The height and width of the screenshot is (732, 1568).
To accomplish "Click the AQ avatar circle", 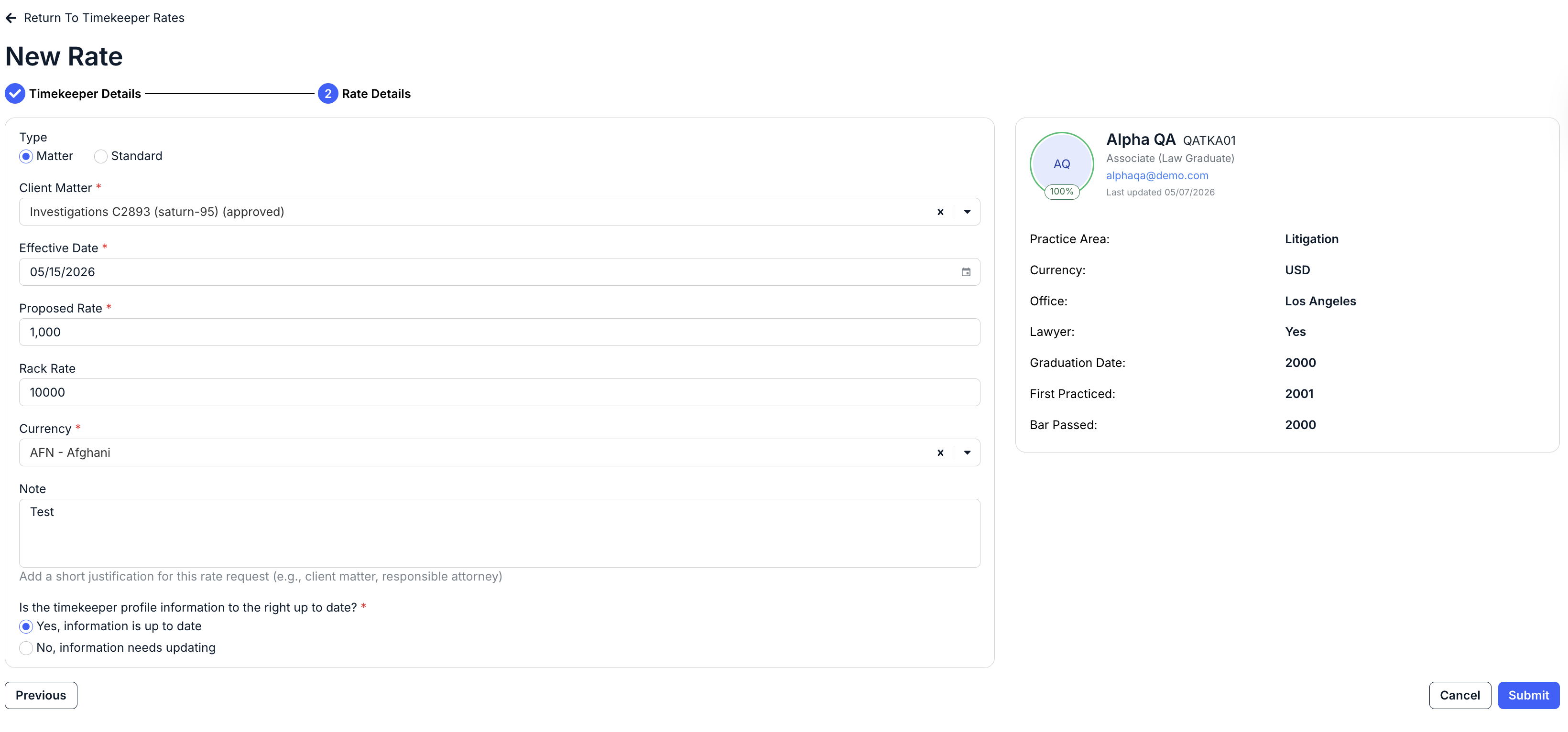I will [x=1061, y=164].
